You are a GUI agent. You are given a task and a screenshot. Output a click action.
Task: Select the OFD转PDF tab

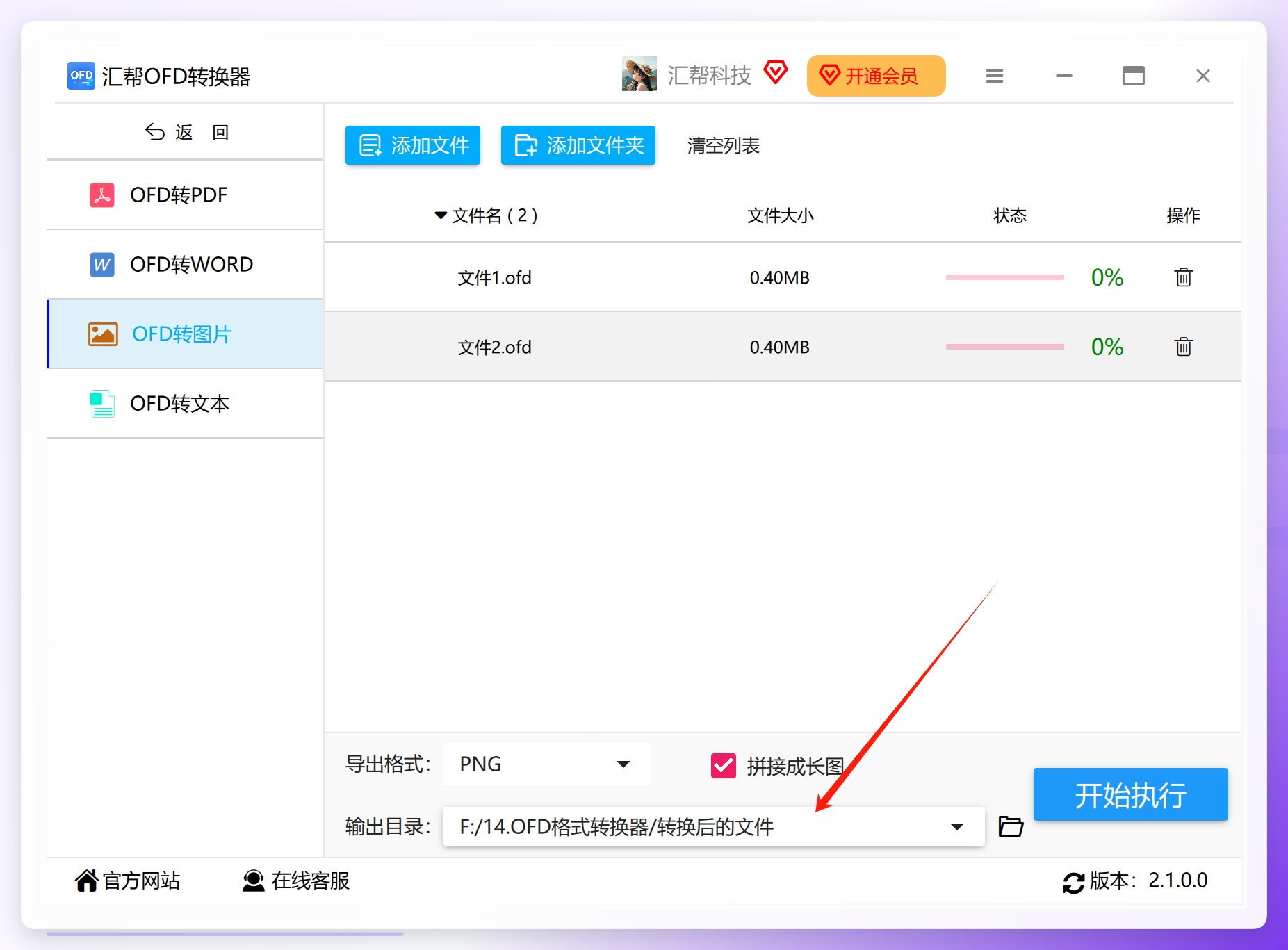point(185,195)
